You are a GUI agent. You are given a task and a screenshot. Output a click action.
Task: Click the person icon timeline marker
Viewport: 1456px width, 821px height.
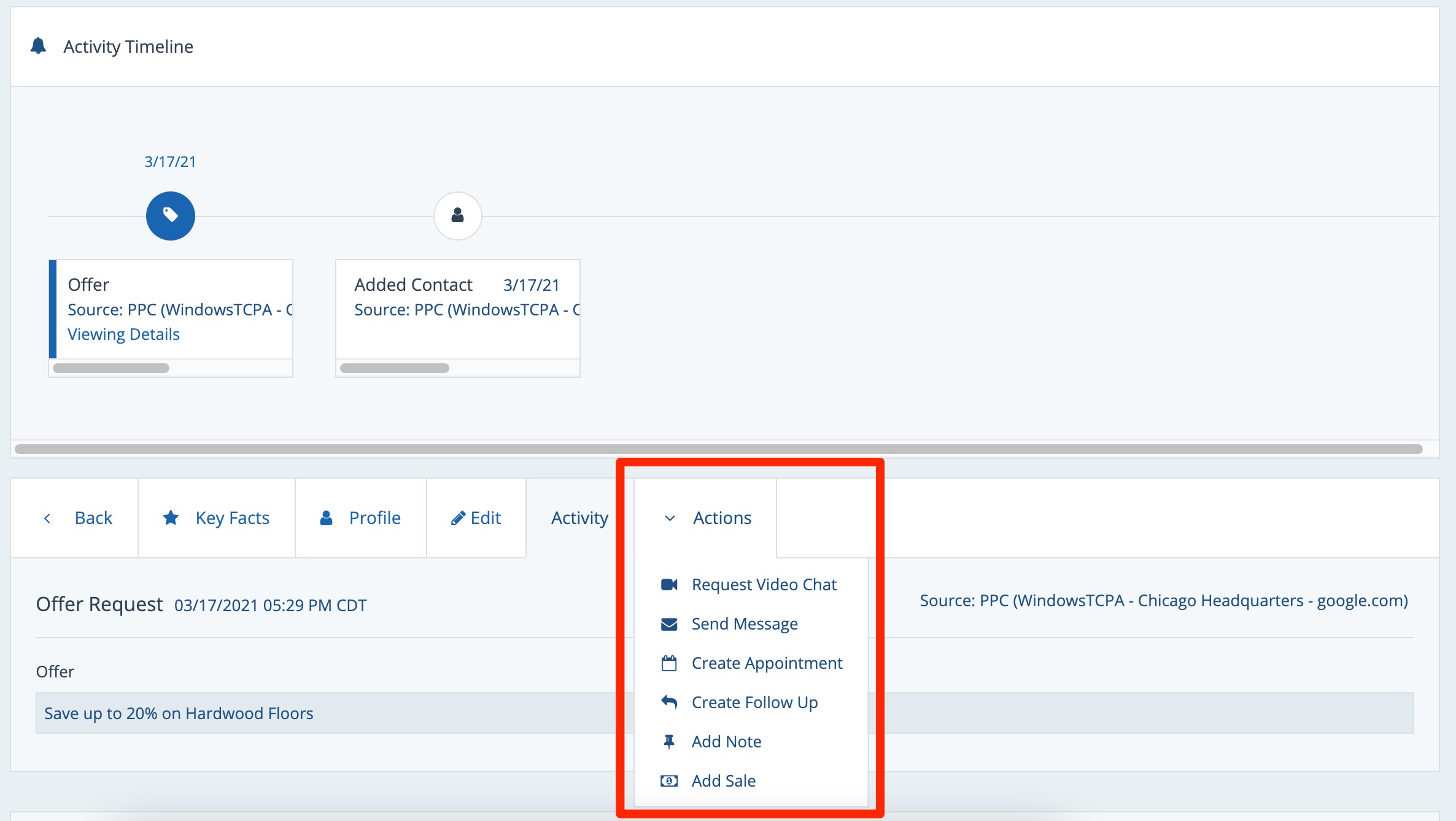click(457, 215)
